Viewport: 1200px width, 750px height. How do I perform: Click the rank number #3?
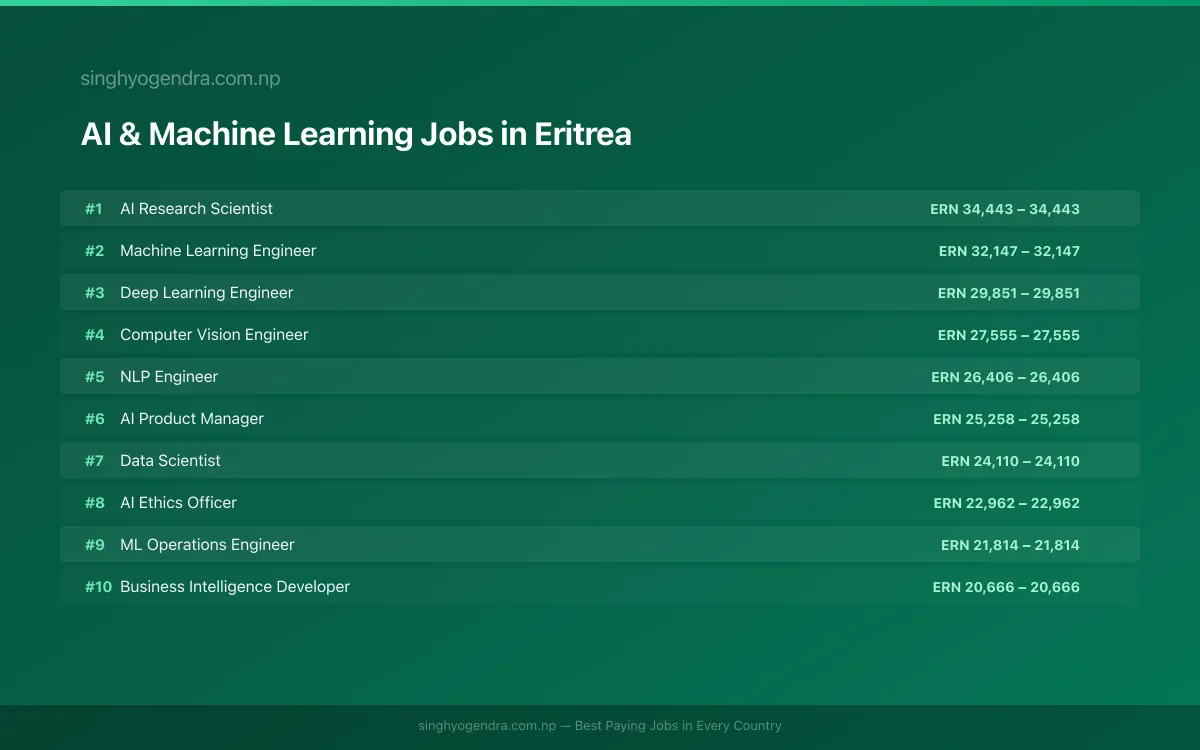(x=94, y=293)
